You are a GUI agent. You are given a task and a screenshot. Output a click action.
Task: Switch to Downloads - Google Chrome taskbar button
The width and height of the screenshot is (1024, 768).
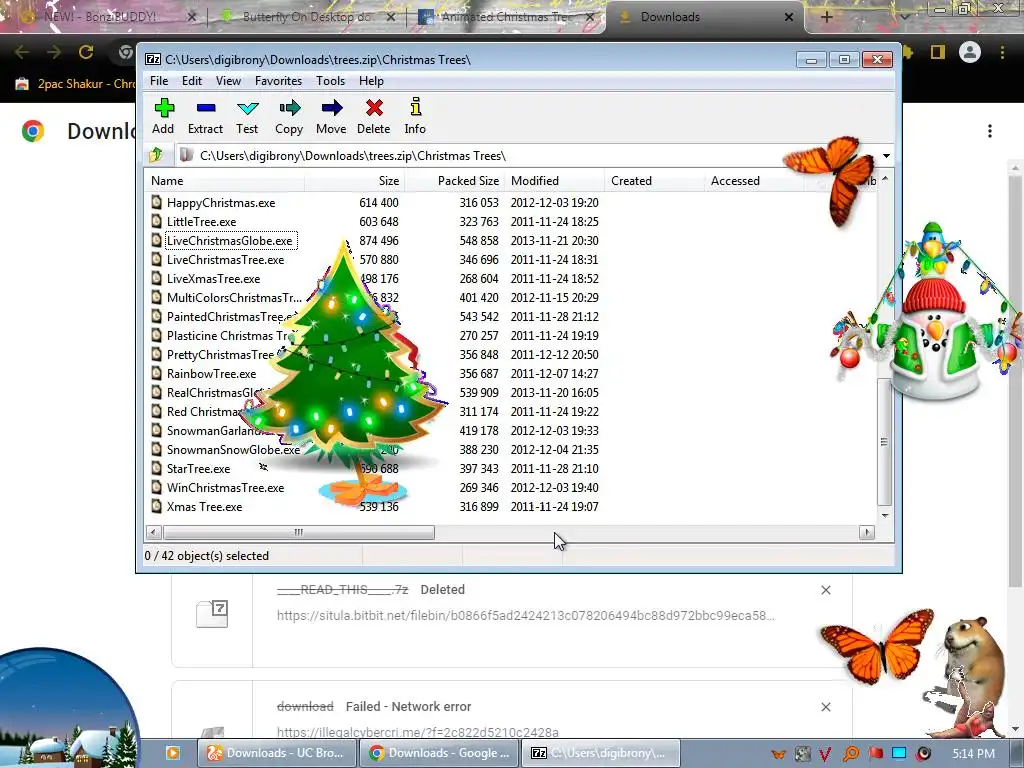pos(440,753)
